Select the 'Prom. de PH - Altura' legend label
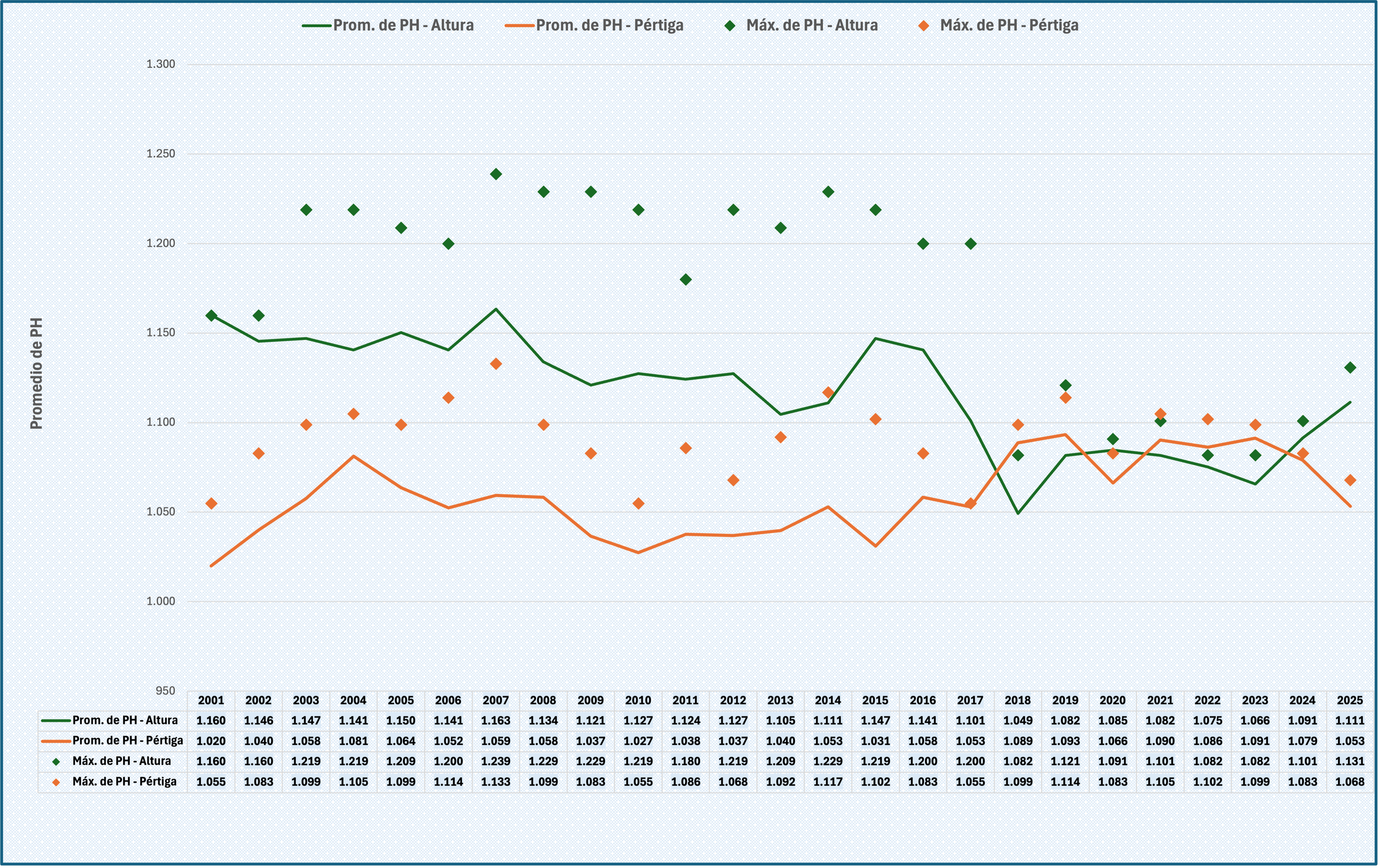This screenshot has width=1380, height=868. (x=404, y=25)
